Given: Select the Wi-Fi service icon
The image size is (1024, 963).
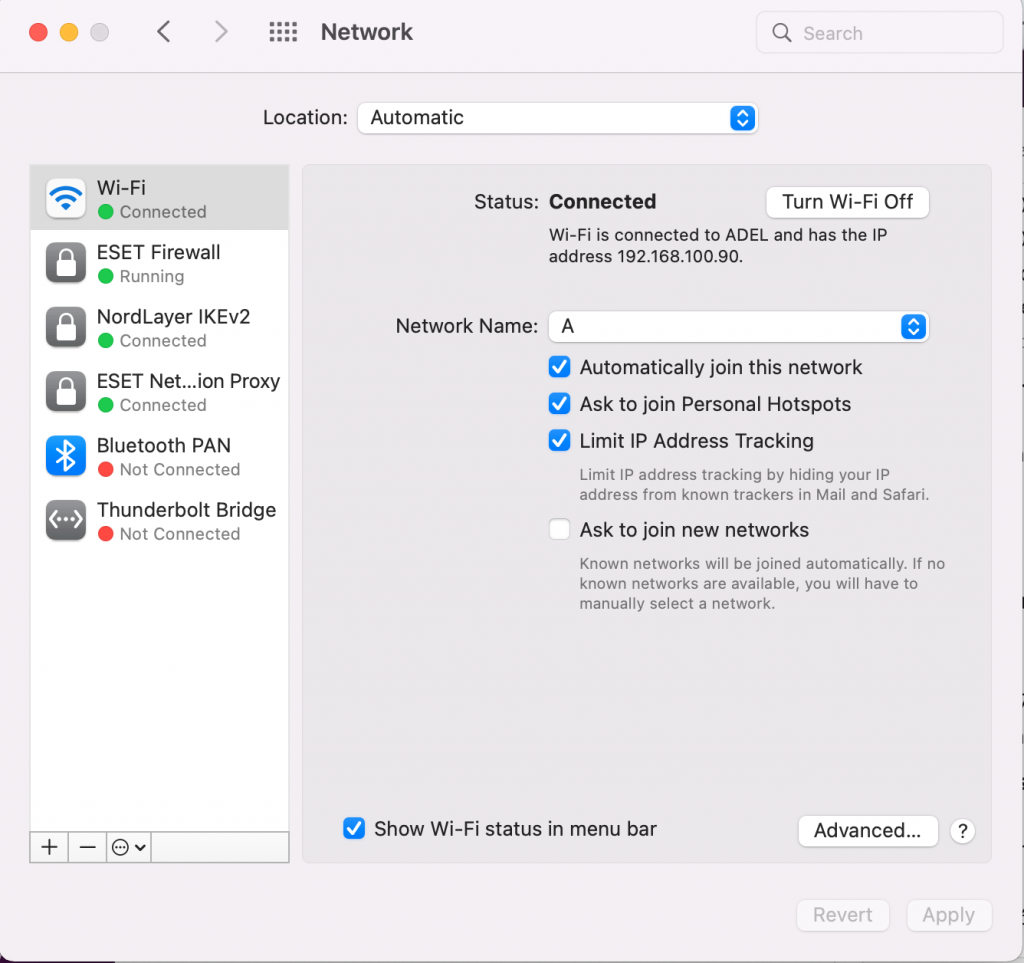Looking at the screenshot, I should coord(64,198).
